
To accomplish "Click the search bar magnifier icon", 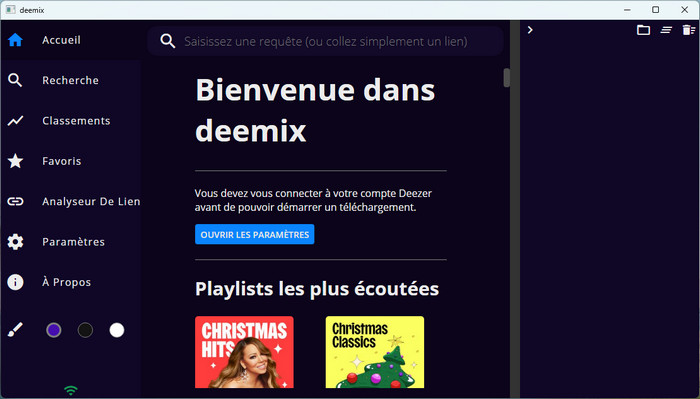I will point(167,41).
